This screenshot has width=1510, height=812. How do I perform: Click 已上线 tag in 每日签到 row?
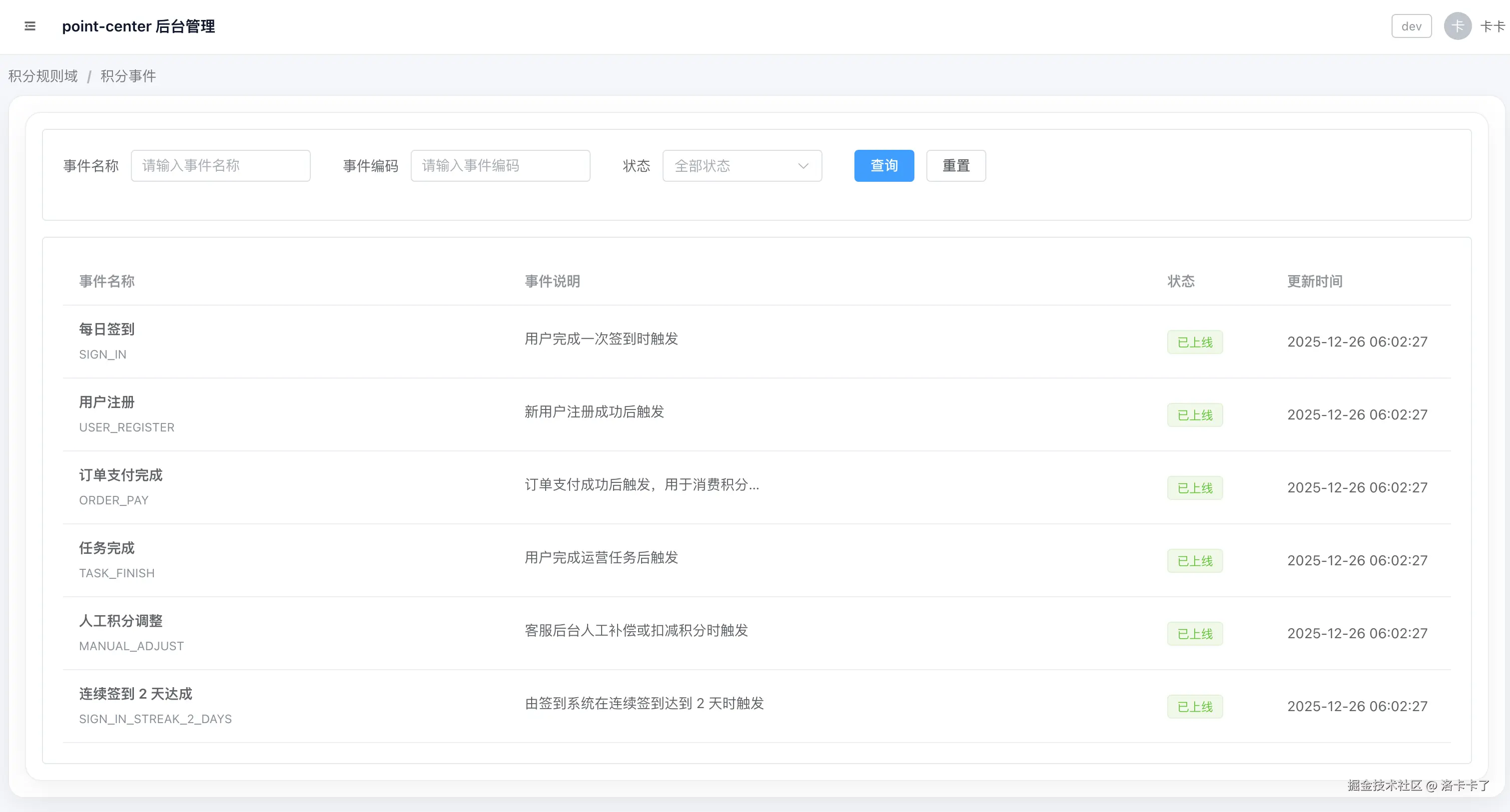pyautogui.click(x=1194, y=342)
